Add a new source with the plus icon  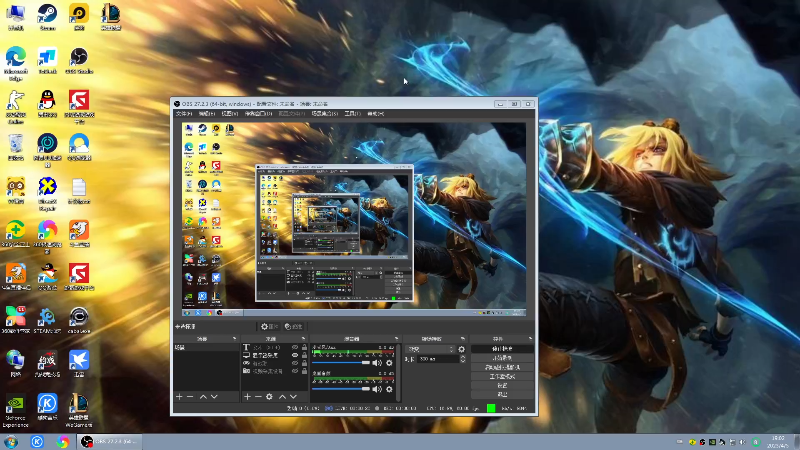click(247, 396)
